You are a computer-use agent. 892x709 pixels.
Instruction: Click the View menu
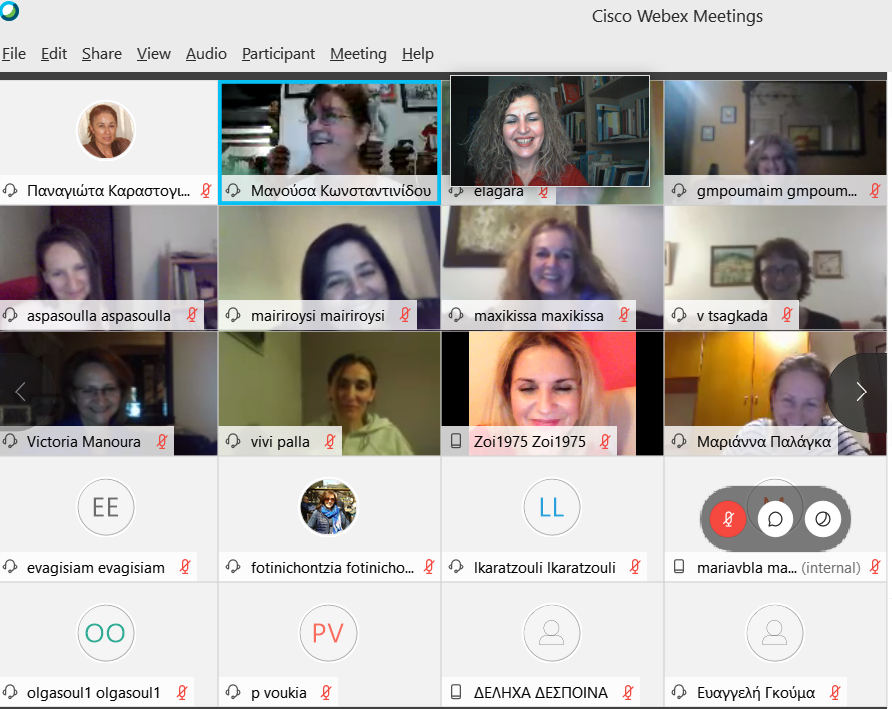pyautogui.click(x=154, y=53)
